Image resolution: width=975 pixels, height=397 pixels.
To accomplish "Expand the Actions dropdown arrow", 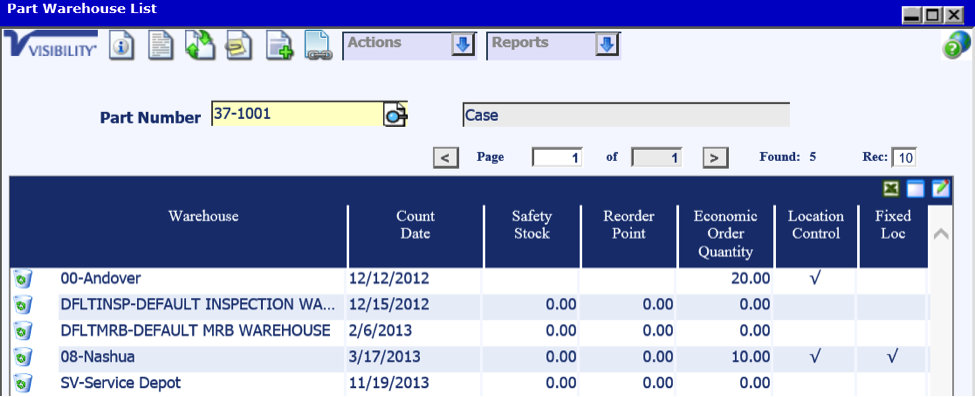I will 463,45.
